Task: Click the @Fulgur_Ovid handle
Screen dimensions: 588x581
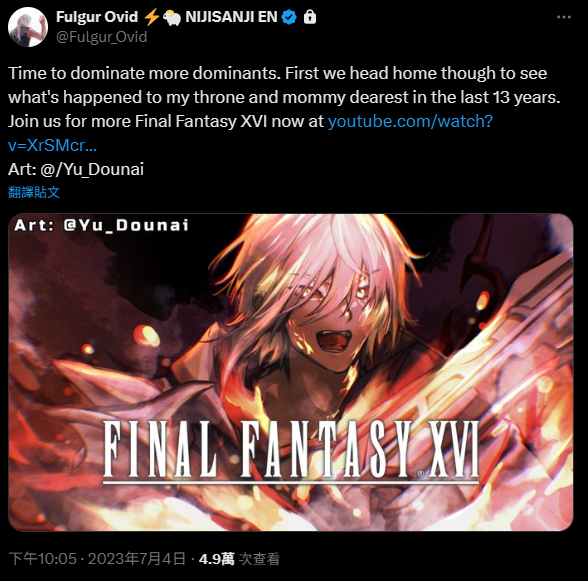Action: (x=101, y=37)
